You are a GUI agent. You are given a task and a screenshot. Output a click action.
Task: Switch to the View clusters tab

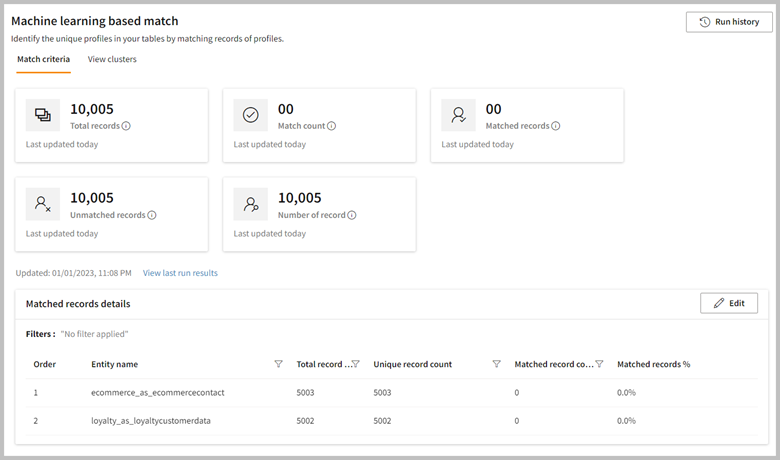pos(112,59)
